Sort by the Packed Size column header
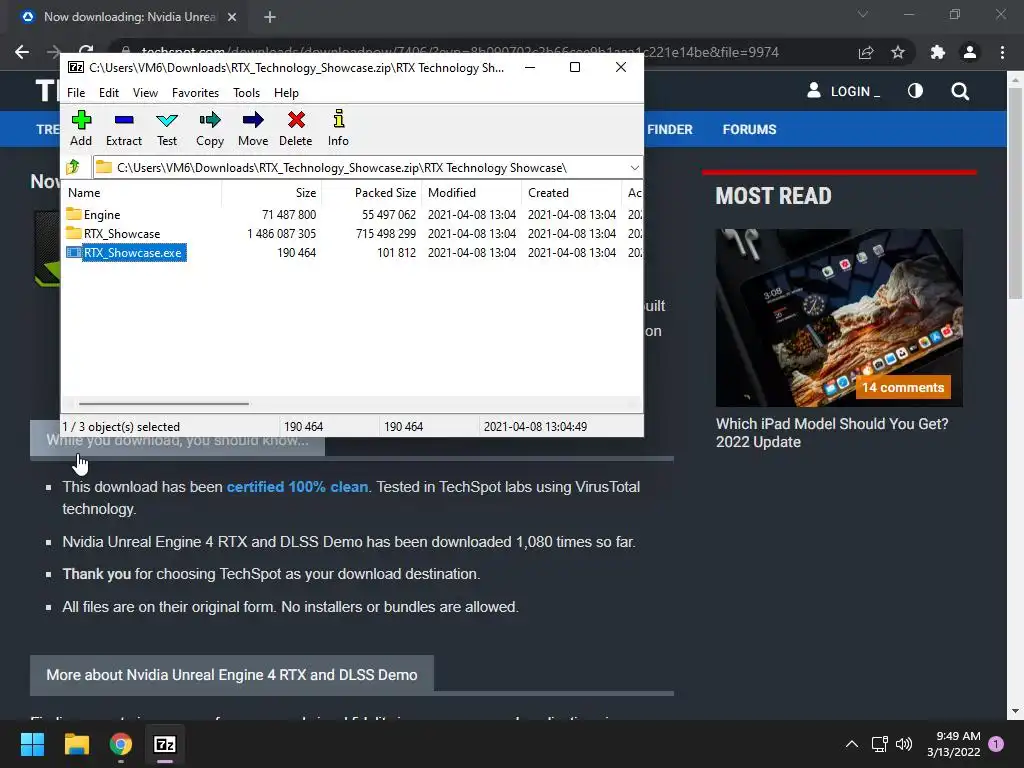1024x768 pixels. pos(371,193)
